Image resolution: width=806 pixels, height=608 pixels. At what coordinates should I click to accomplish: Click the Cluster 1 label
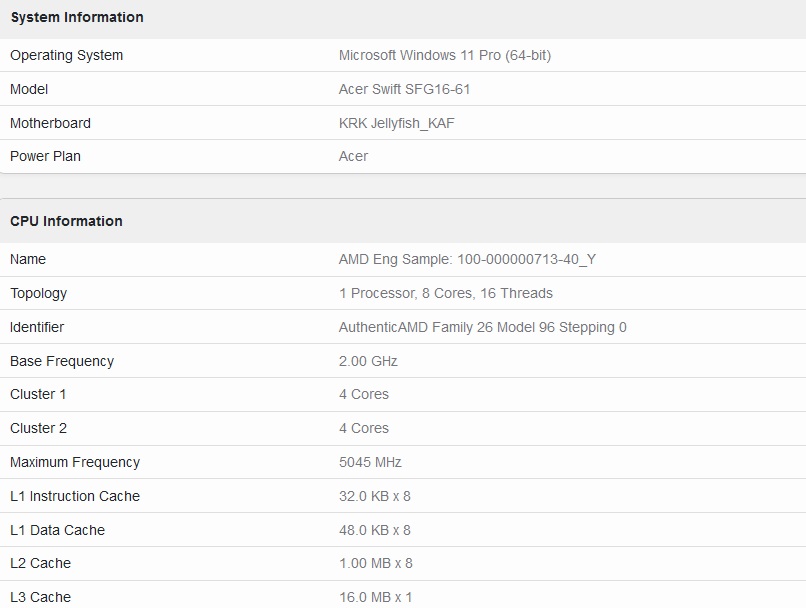(x=38, y=394)
